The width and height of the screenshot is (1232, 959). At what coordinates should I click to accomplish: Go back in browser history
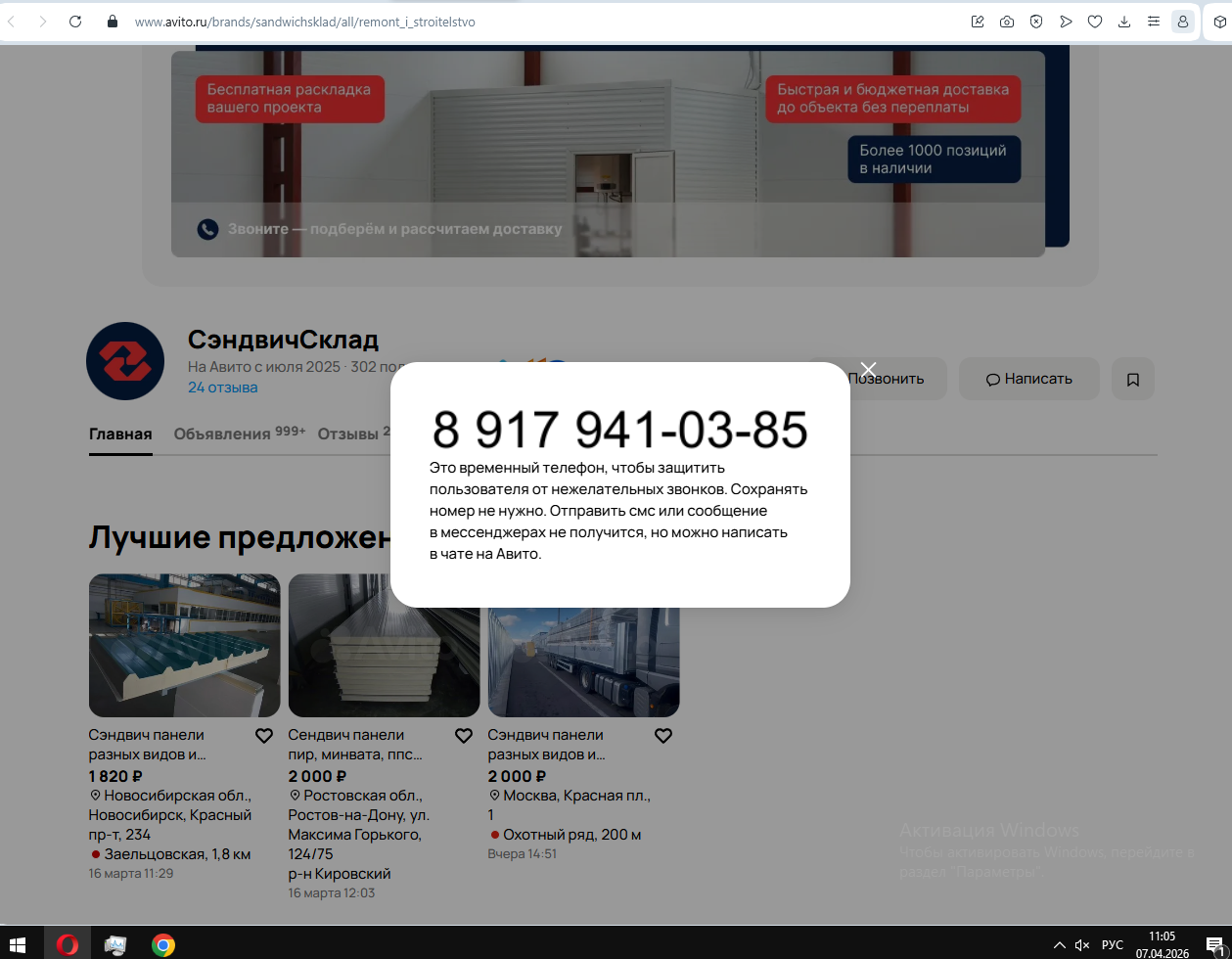12,21
